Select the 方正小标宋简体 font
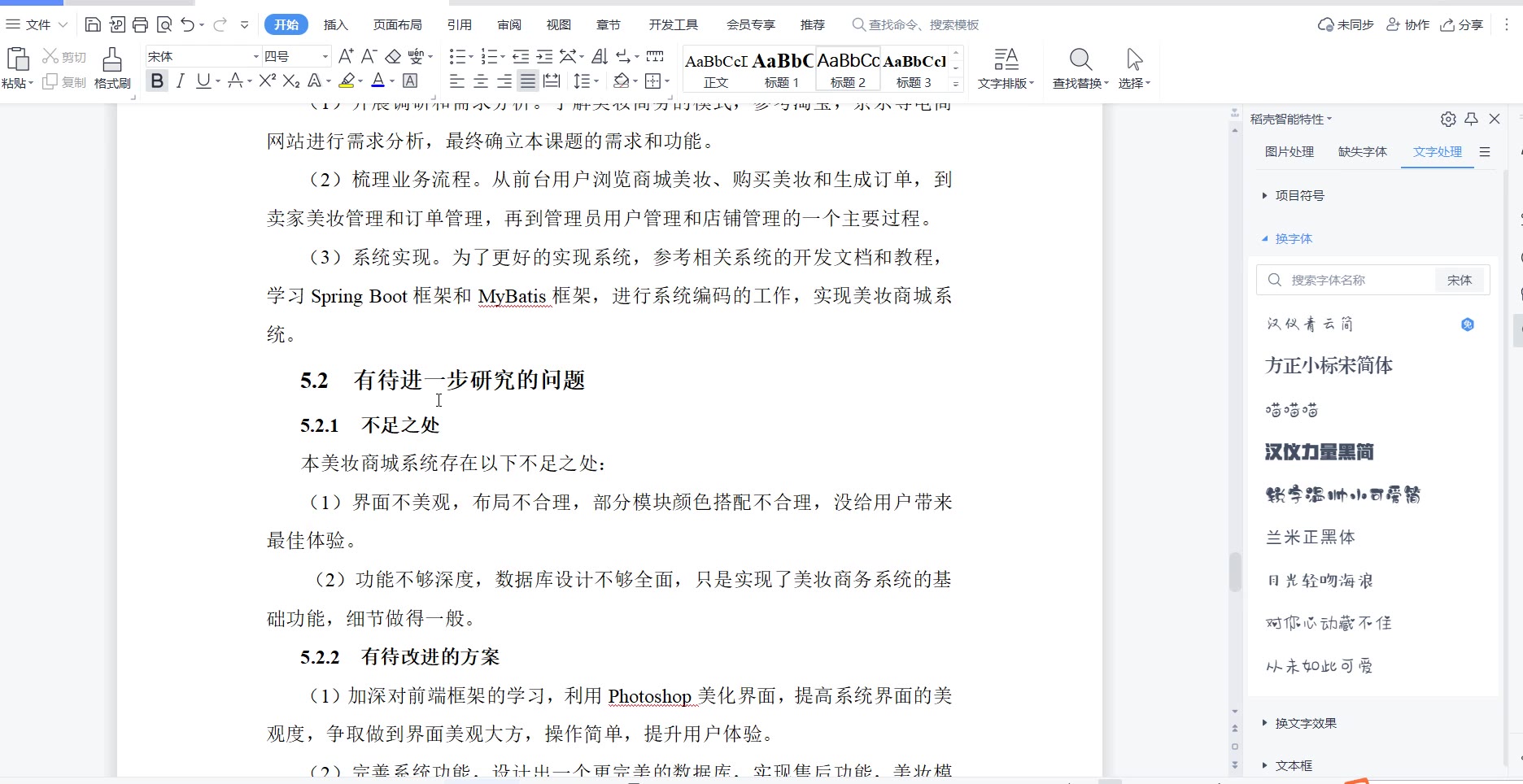The height and width of the screenshot is (784, 1523). point(1329,365)
